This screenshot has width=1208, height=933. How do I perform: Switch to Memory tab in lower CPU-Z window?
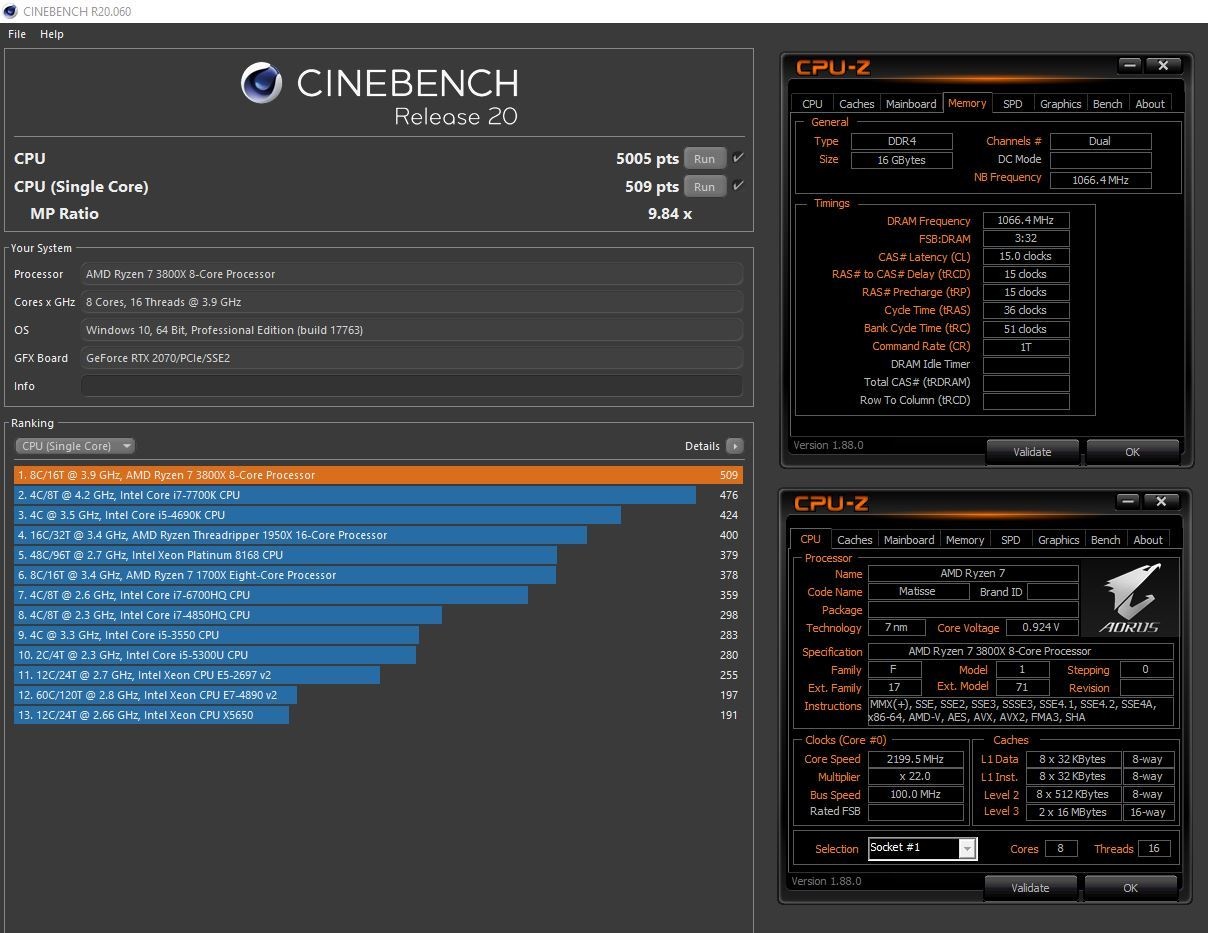coord(965,540)
